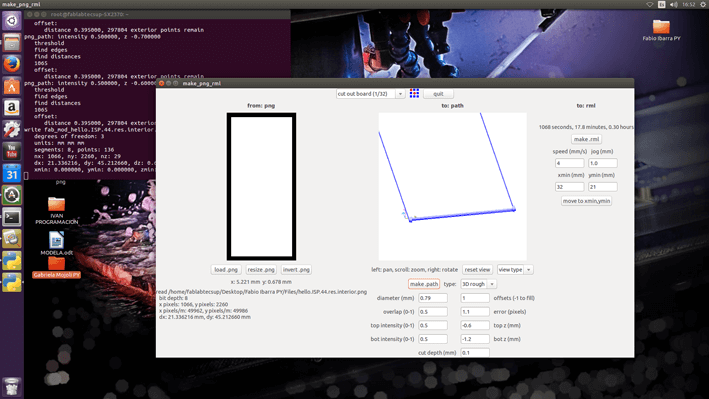The width and height of the screenshot is (709, 399).
Task: Click the 'segments: 8, points: 136' terminal line
Action: (x=74, y=150)
